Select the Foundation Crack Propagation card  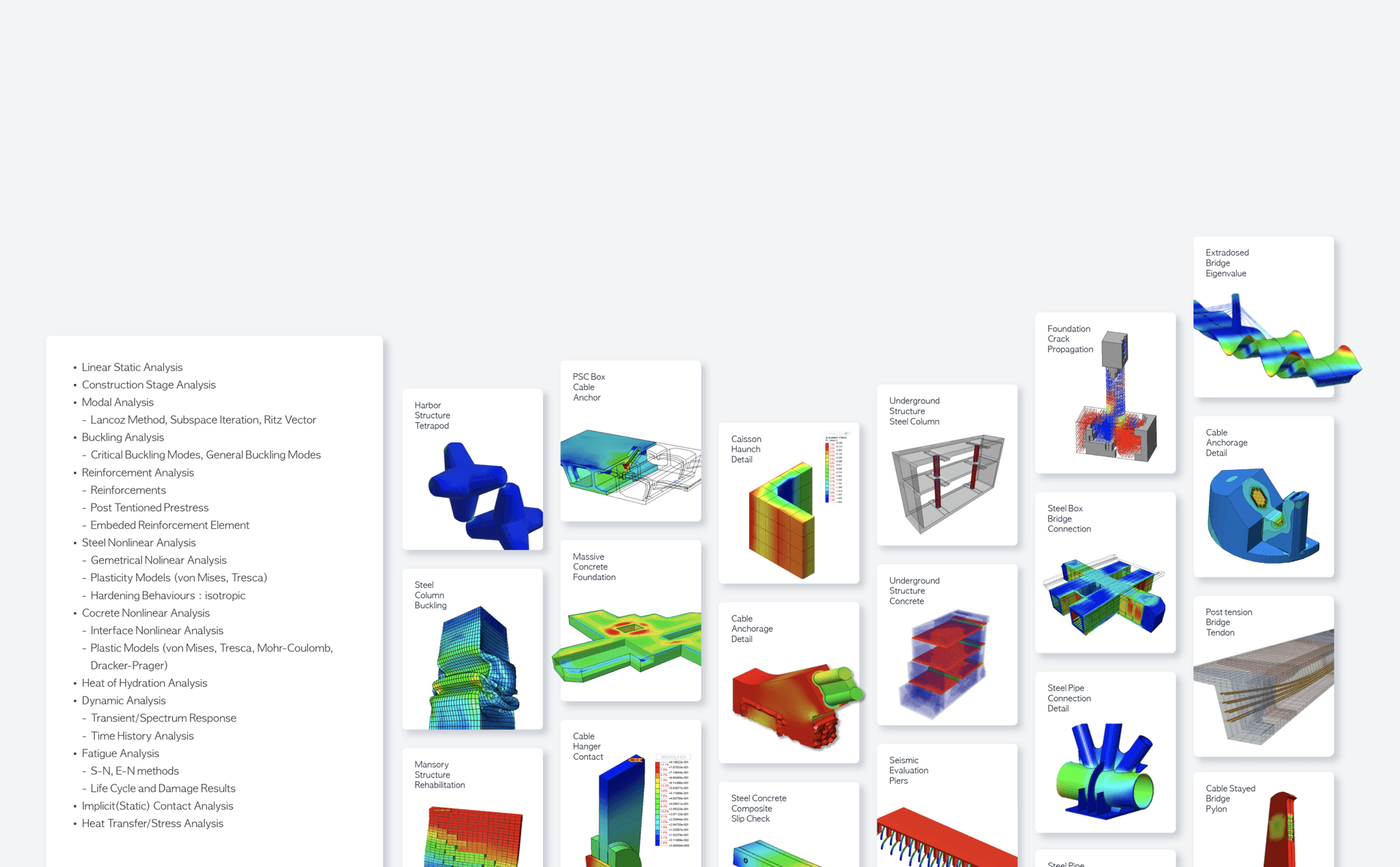tap(1105, 394)
